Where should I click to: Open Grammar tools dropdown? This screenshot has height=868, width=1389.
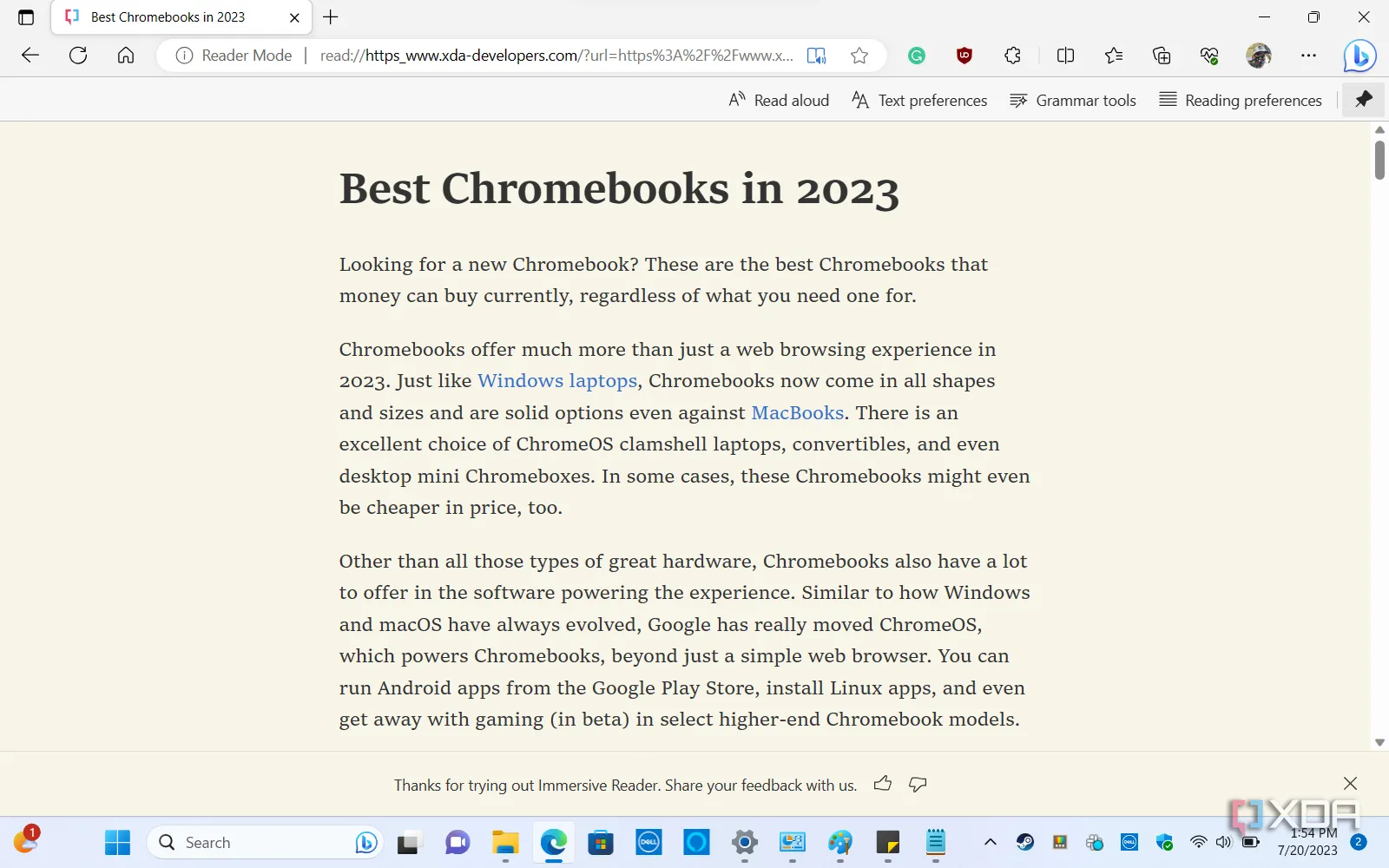pyautogui.click(x=1073, y=101)
